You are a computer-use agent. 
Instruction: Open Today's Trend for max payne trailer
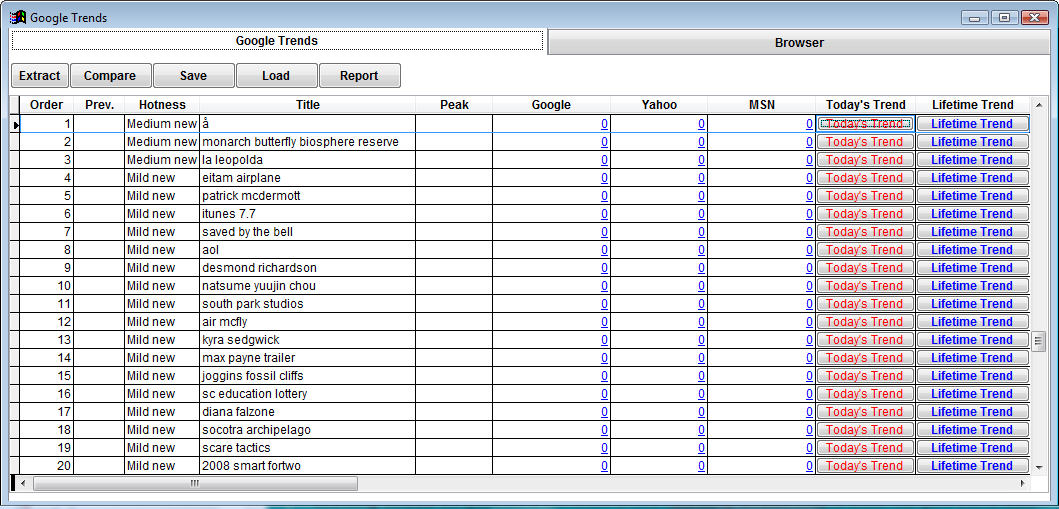point(865,358)
